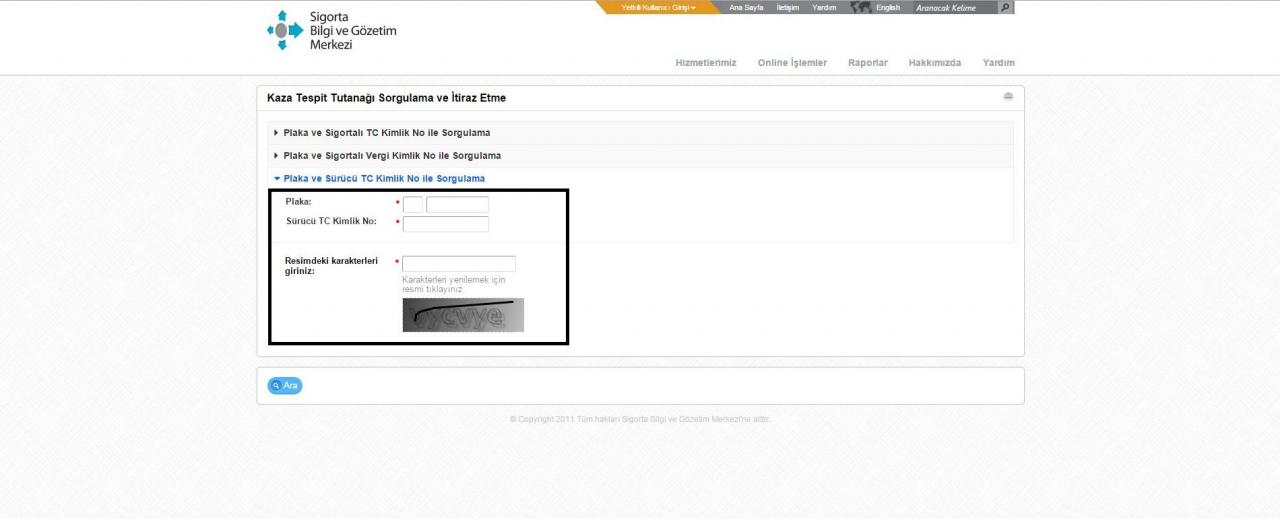Click the world map language icon

[860, 7]
